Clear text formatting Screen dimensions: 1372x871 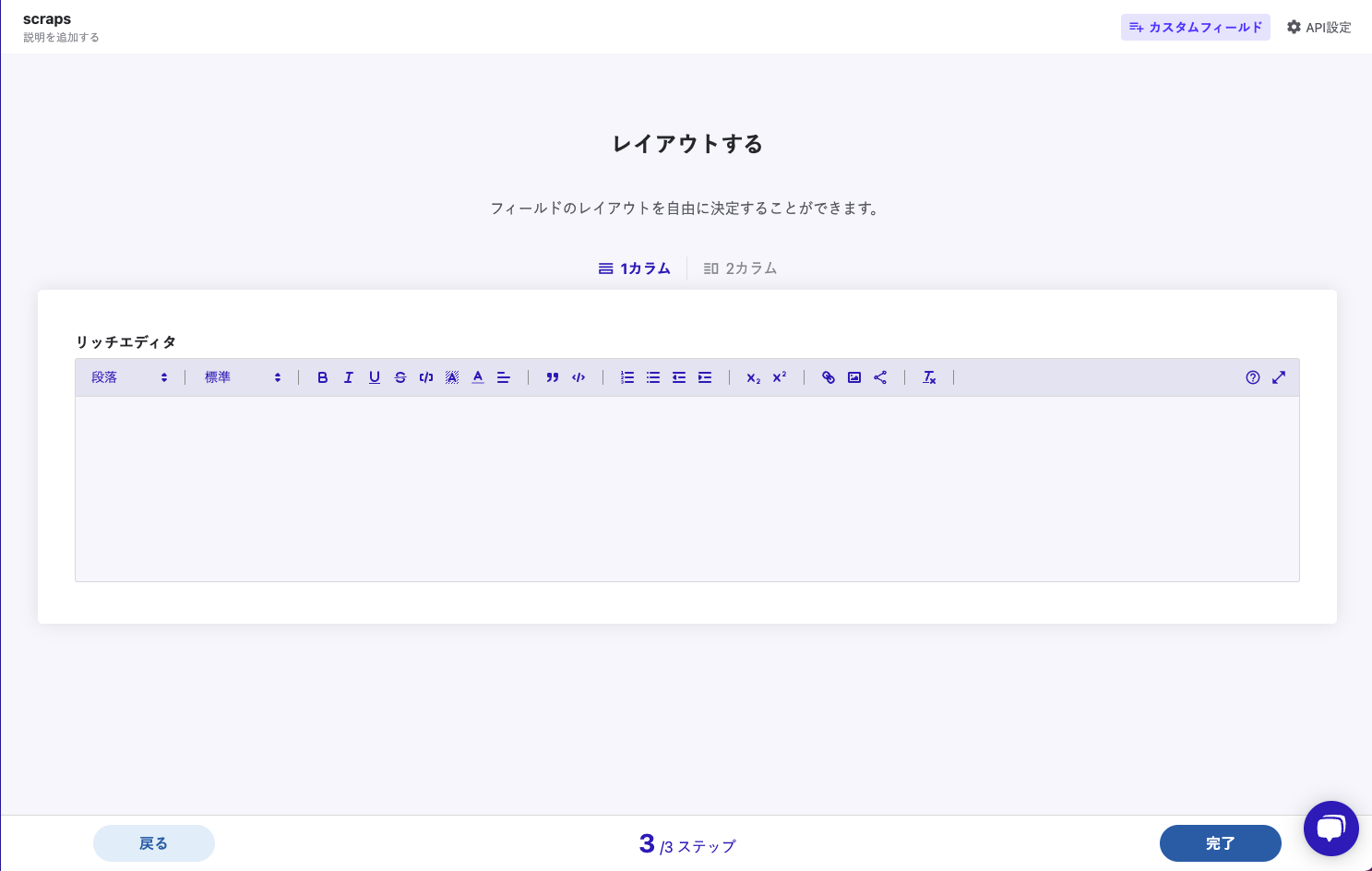929,377
